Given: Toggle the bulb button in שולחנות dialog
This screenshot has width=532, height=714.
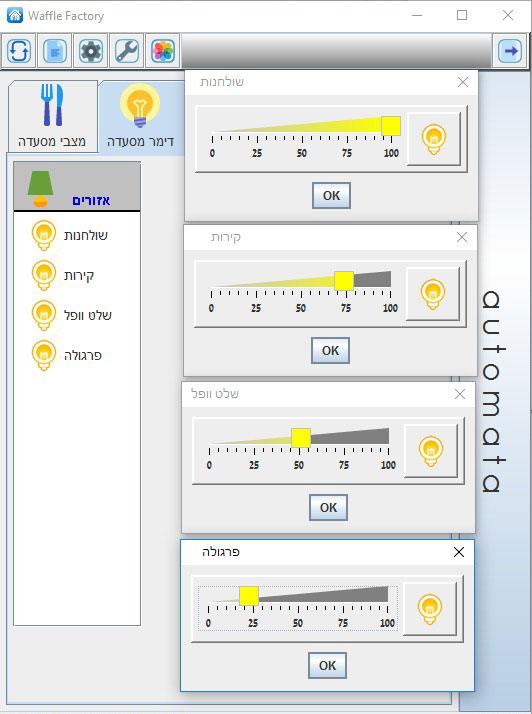Looking at the screenshot, I should pos(434,139).
